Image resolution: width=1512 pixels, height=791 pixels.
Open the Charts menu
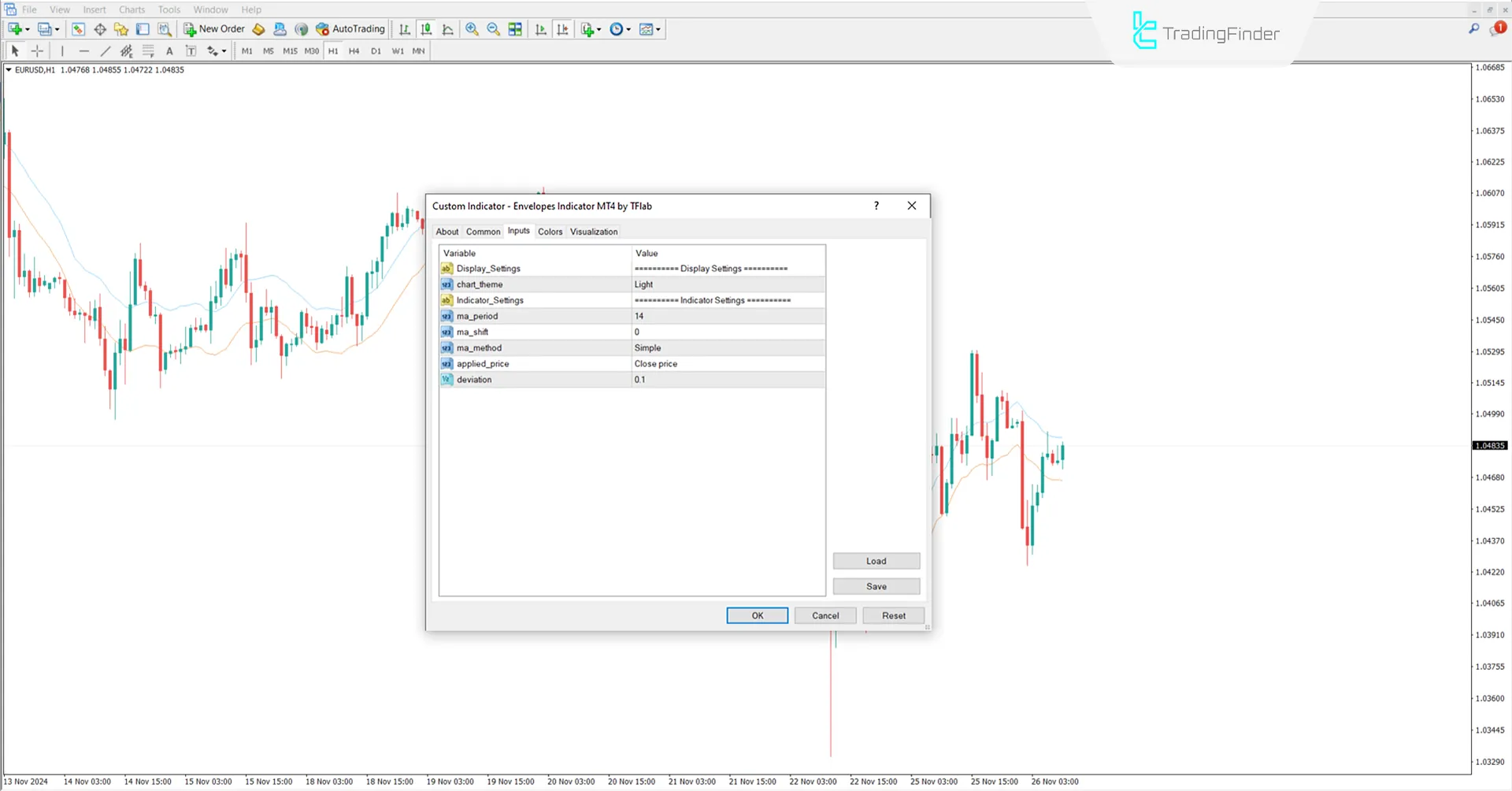point(132,9)
